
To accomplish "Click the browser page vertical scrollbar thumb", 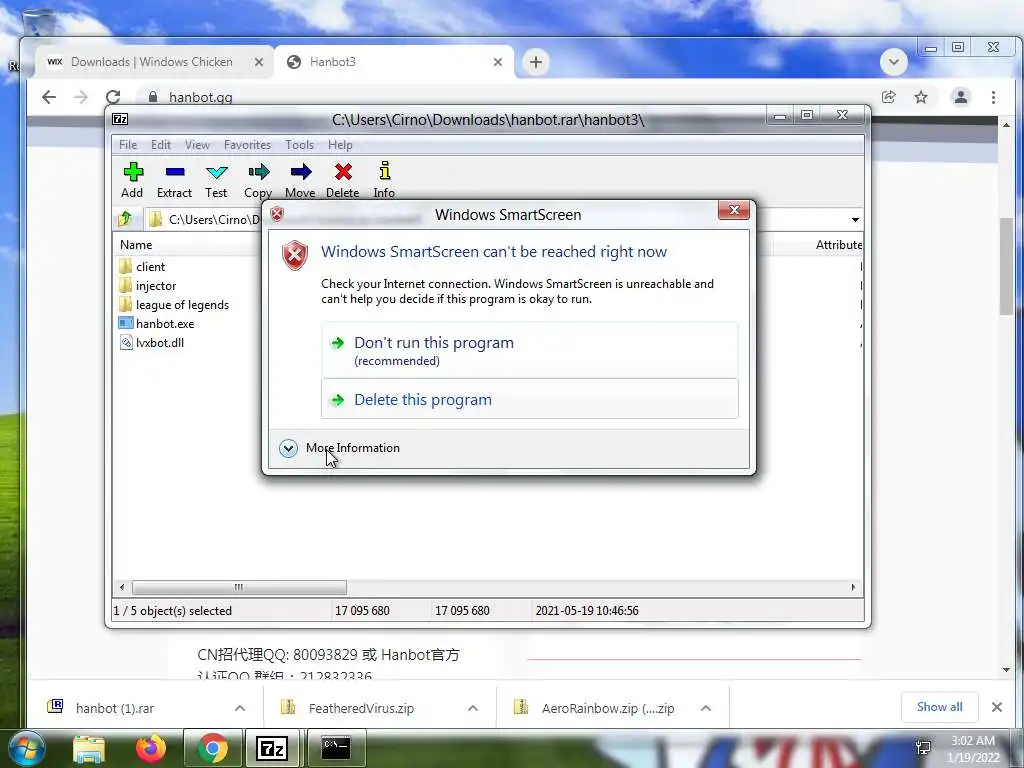I will click(1006, 266).
